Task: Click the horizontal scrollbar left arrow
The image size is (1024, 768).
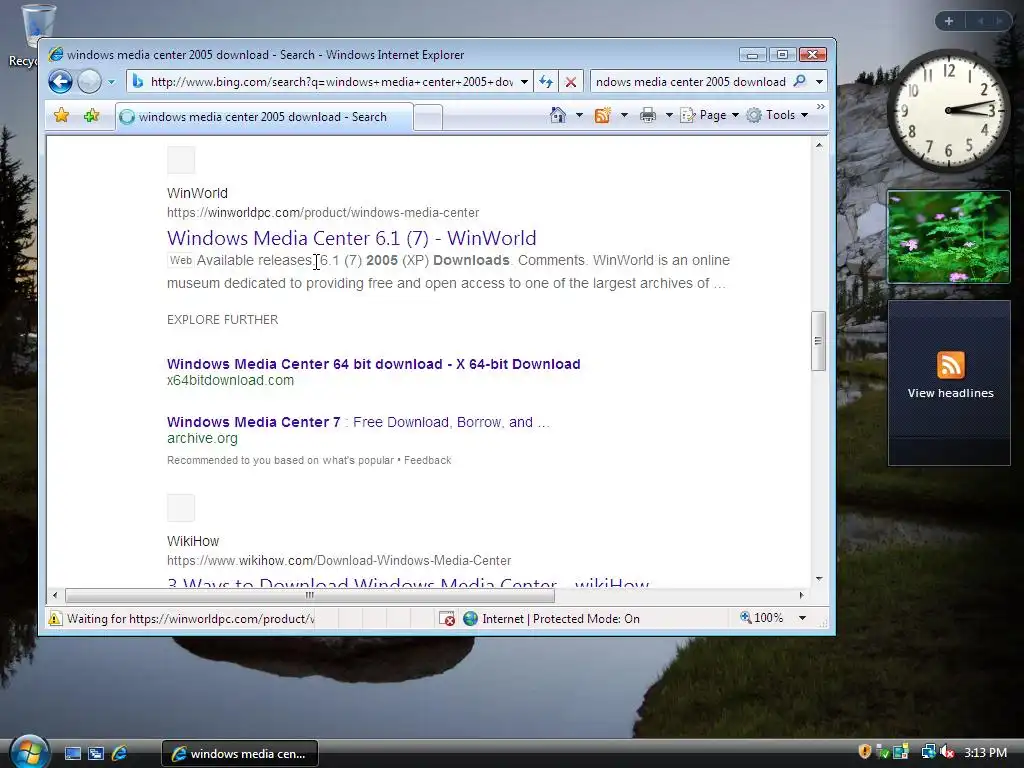Action: pos(55,595)
